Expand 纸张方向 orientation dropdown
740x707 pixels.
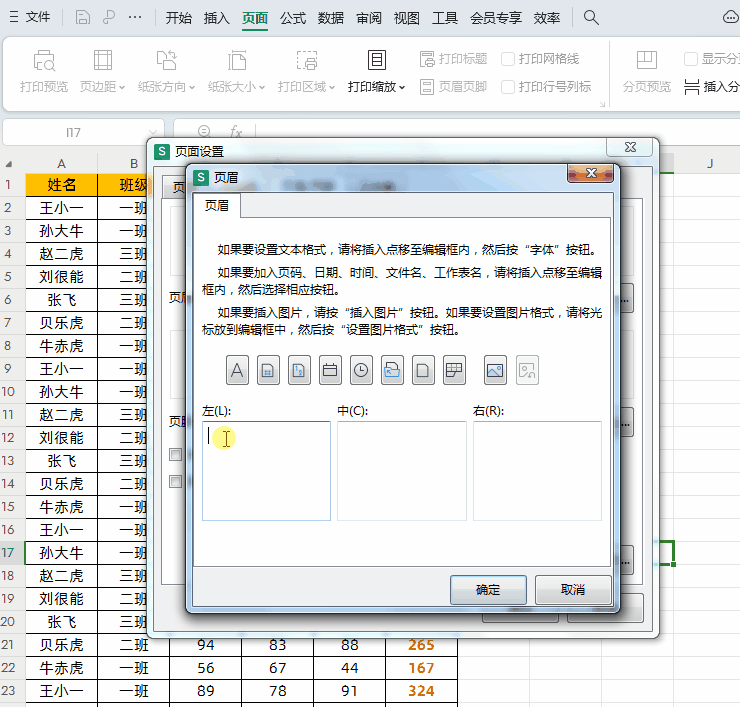pyautogui.click(x=192, y=87)
